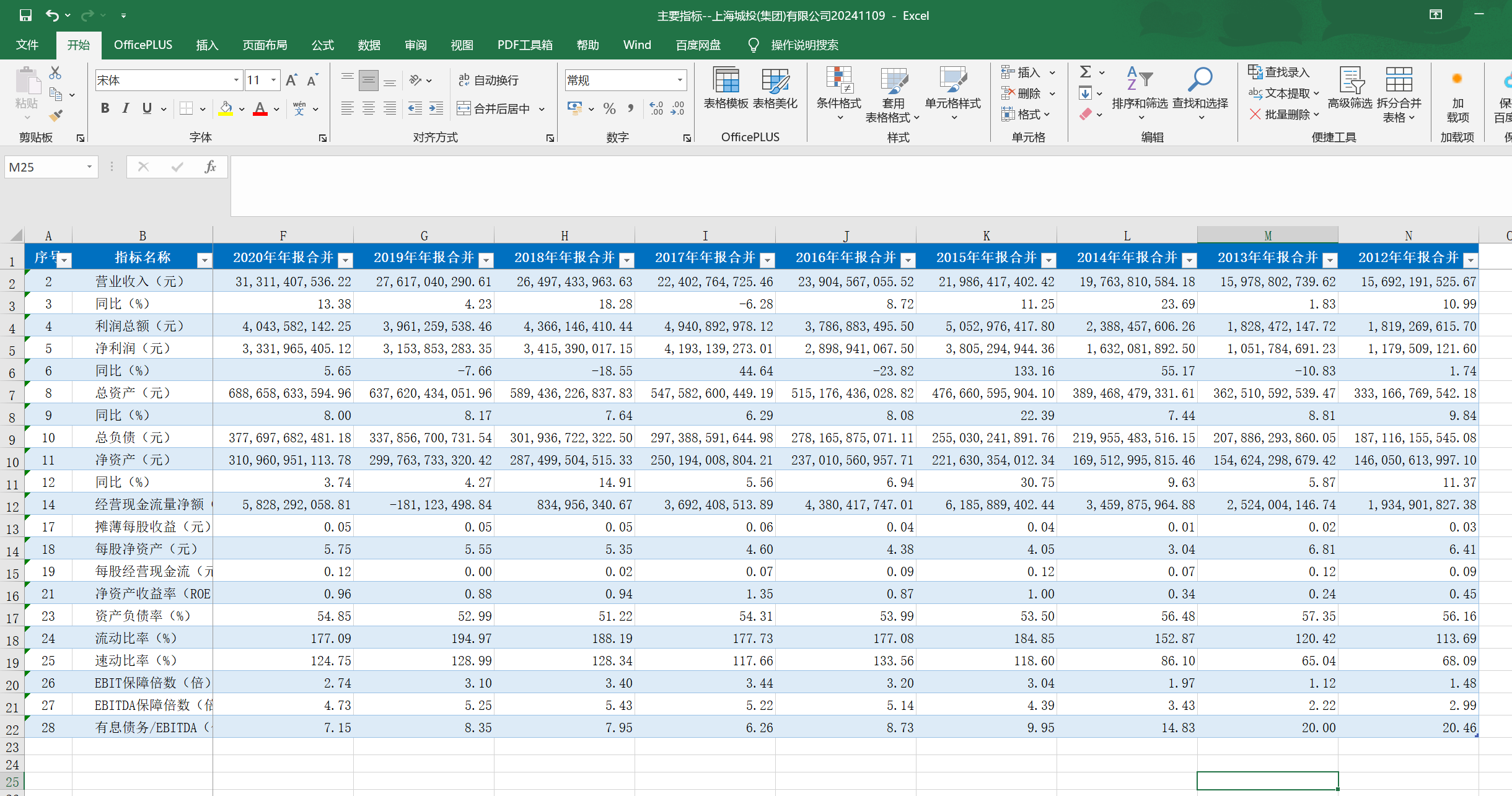Click the increase indent icon
The height and width of the screenshot is (796, 1512).
click(436, 108)
